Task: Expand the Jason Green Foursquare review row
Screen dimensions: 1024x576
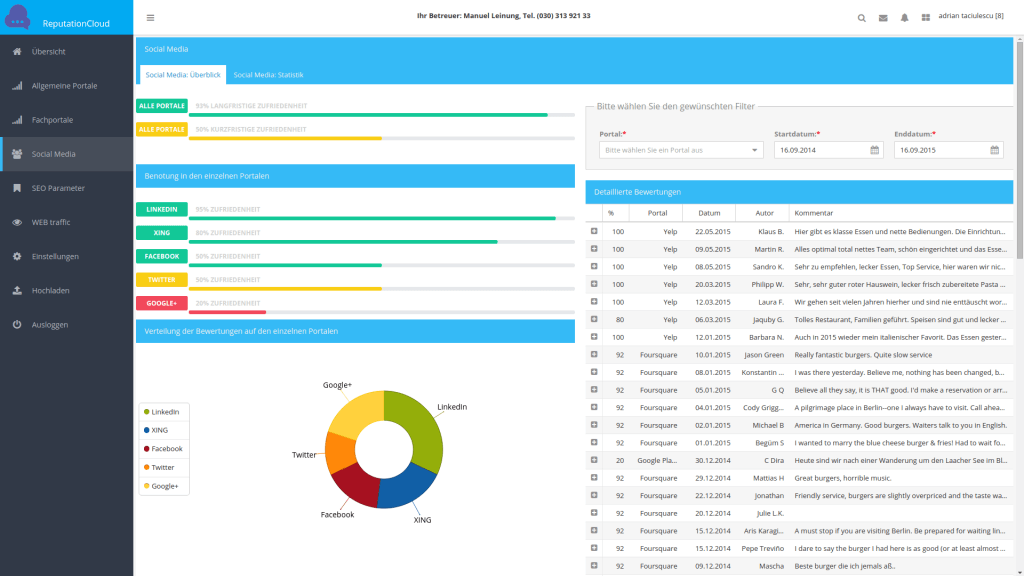Action: click(594, 354)
